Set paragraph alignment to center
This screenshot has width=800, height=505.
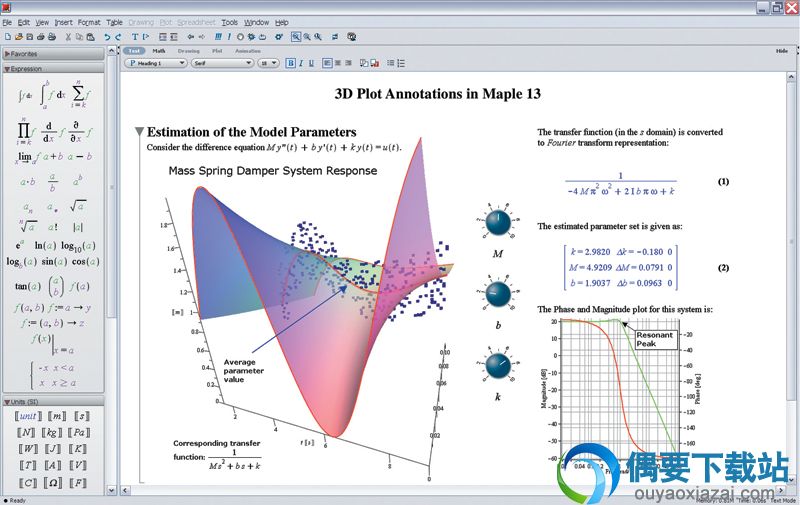tap(338, 63)
